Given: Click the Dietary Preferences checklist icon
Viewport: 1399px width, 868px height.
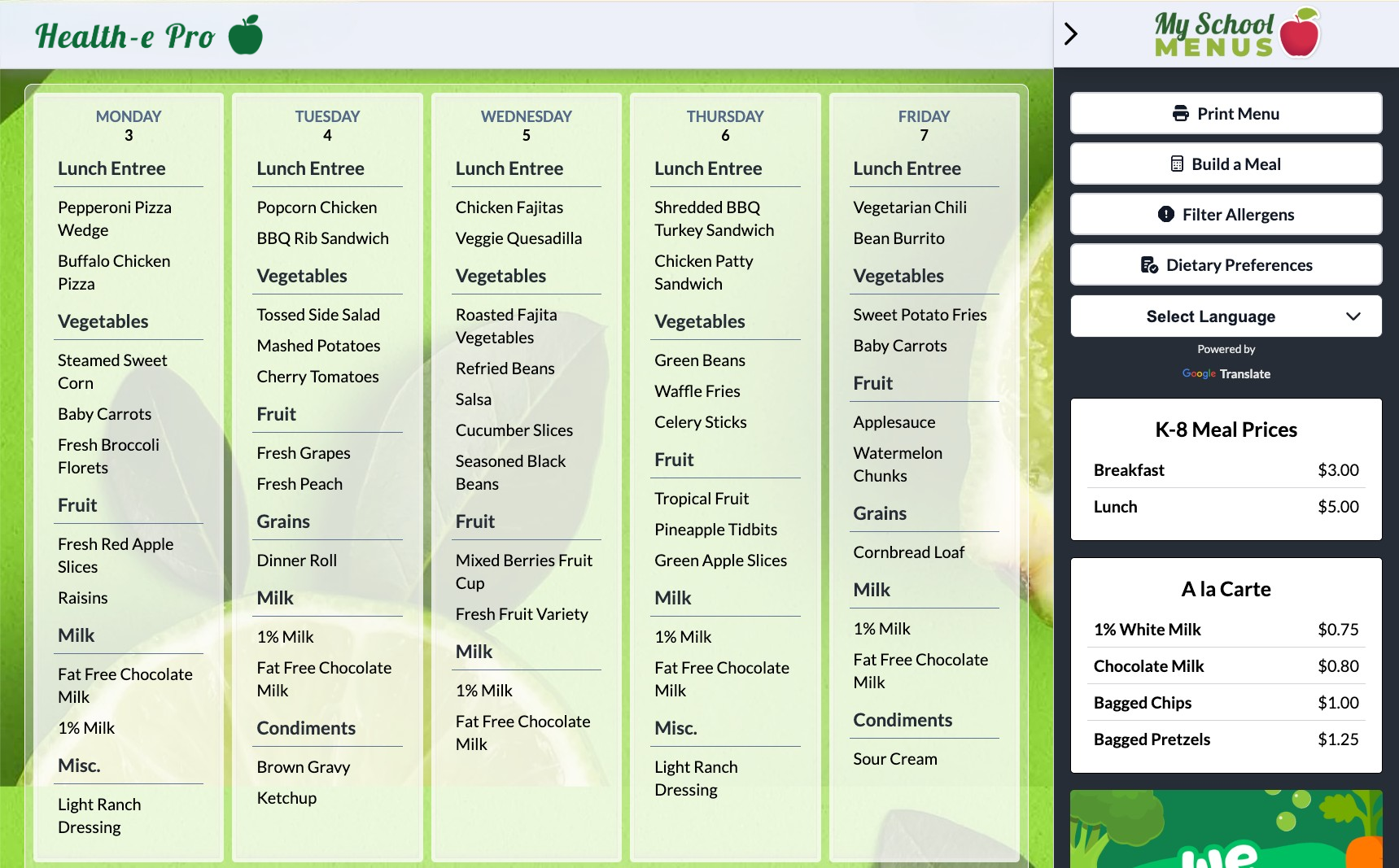Looking at the screenshot, I should 1150,264.
